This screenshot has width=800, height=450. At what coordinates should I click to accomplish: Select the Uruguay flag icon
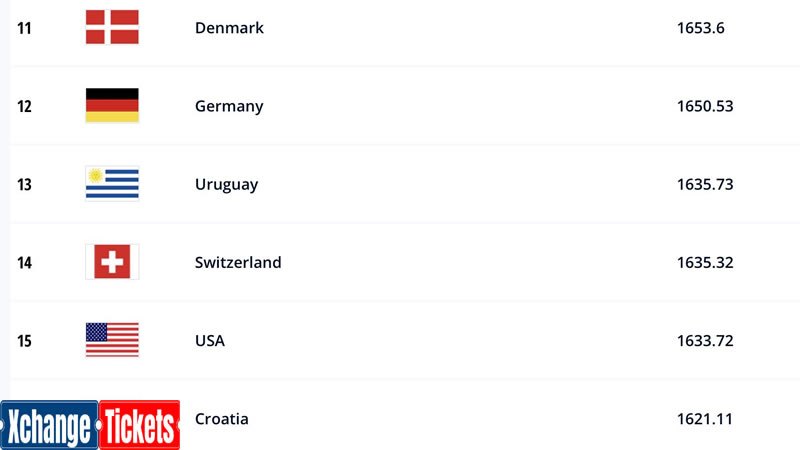pyautogui.click(x=112, y=184)
